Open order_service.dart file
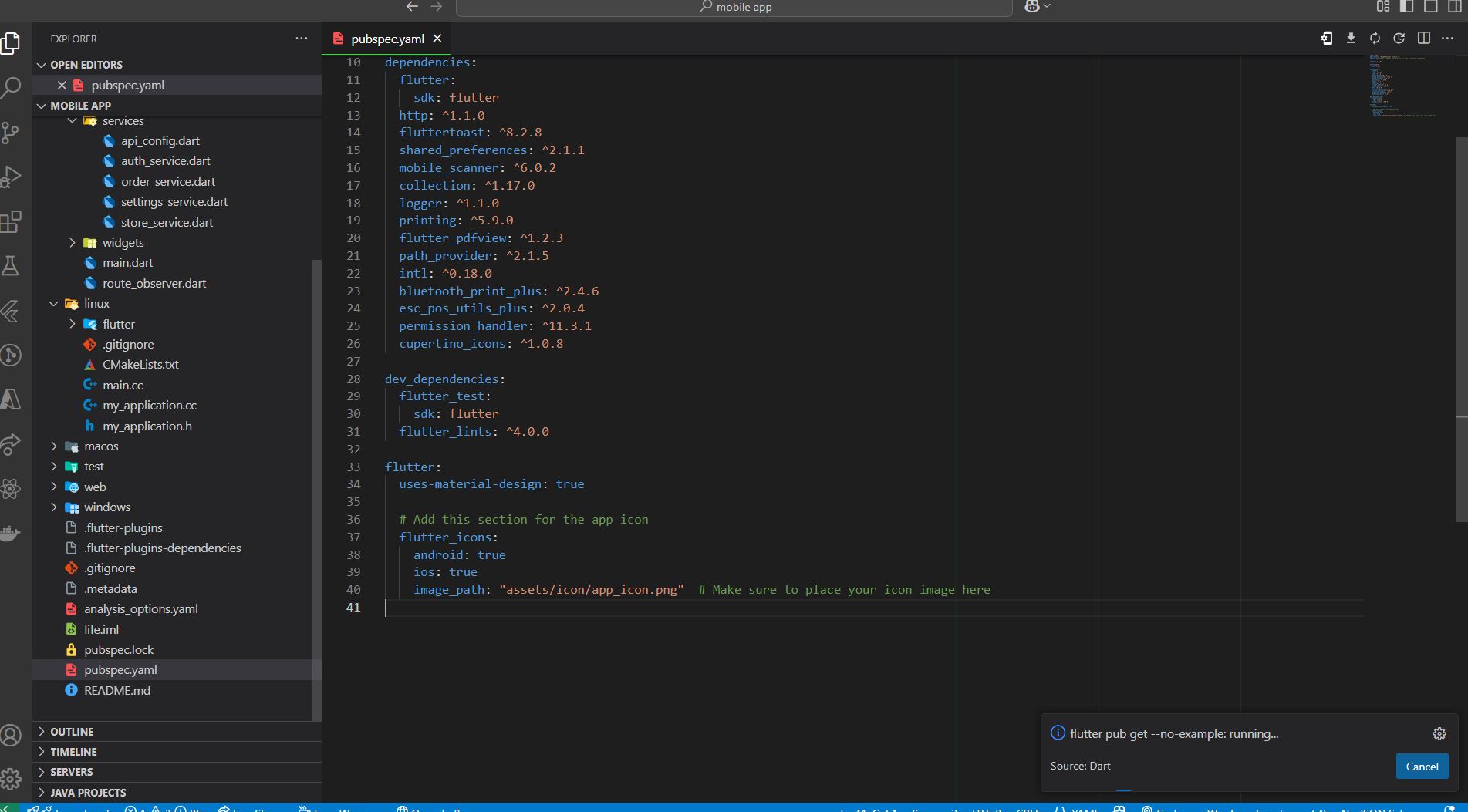The image size is (1468, 812). pos(167,181)
